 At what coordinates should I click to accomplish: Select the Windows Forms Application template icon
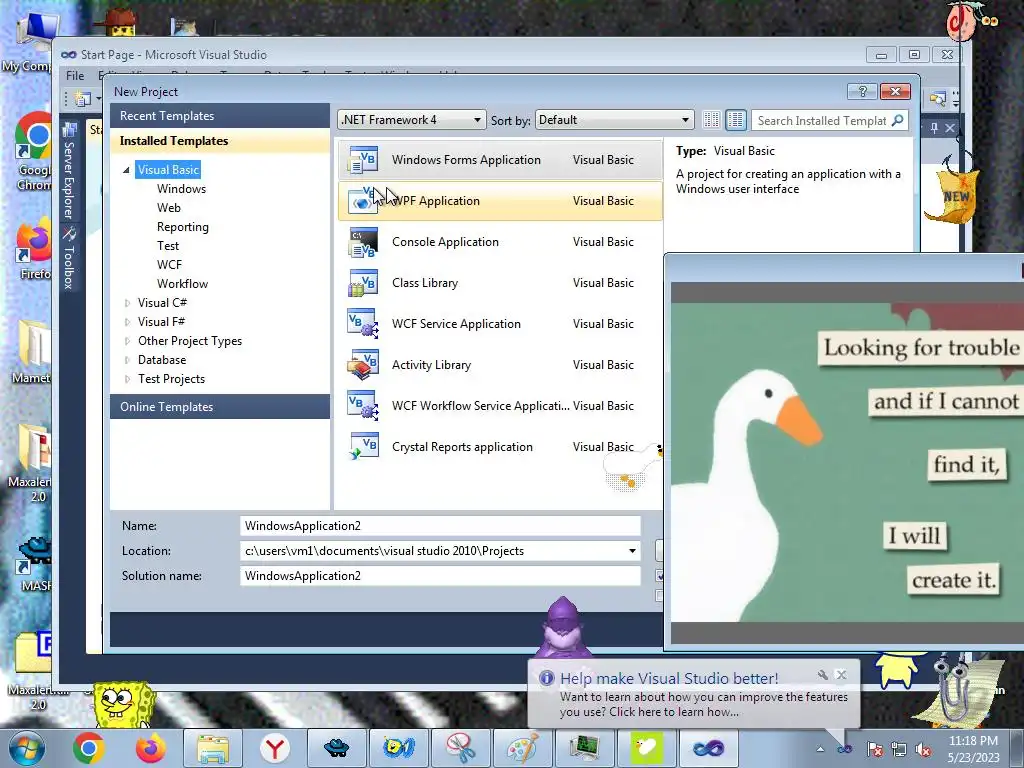tap(363, 160)
